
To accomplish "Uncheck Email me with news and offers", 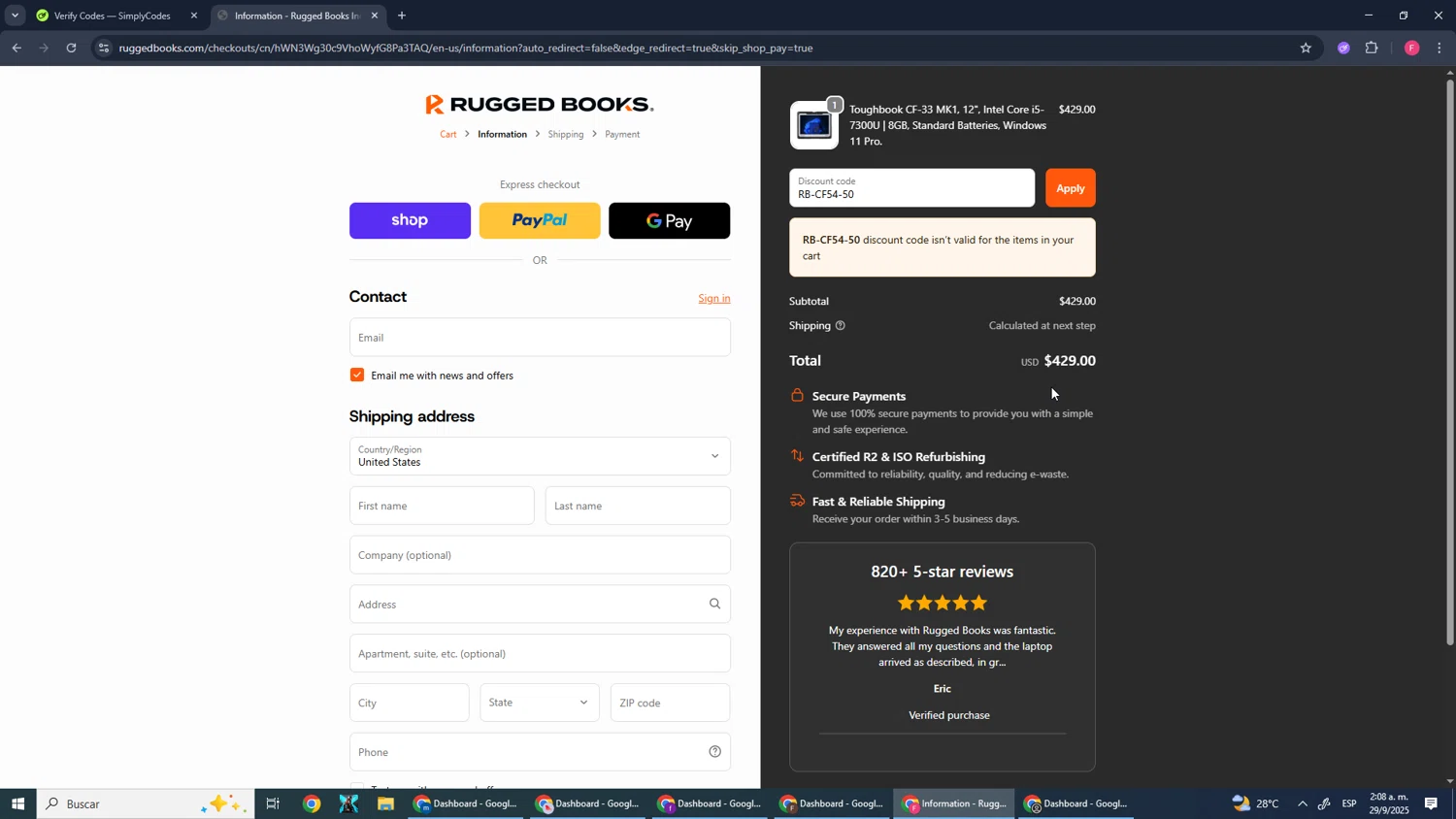I will tap(357, 375).
